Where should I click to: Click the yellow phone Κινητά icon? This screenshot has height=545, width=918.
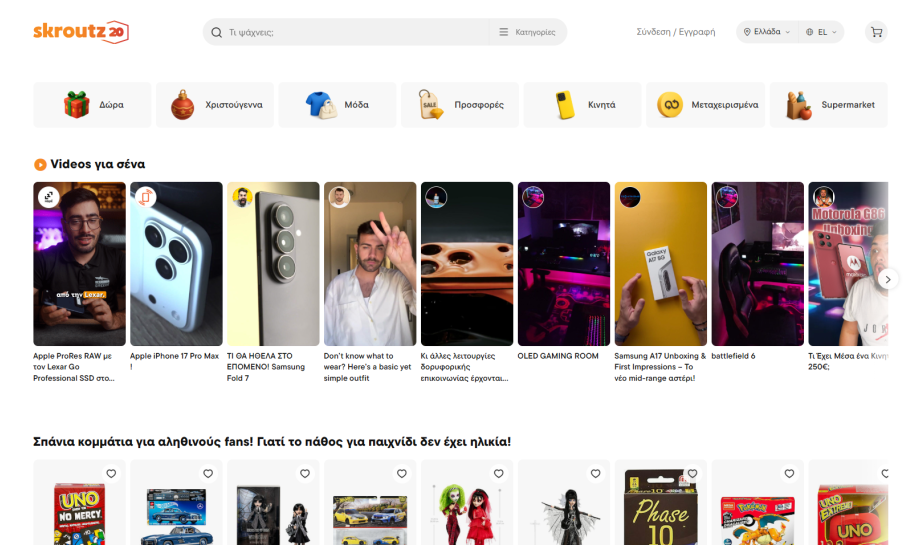[566, 105]
